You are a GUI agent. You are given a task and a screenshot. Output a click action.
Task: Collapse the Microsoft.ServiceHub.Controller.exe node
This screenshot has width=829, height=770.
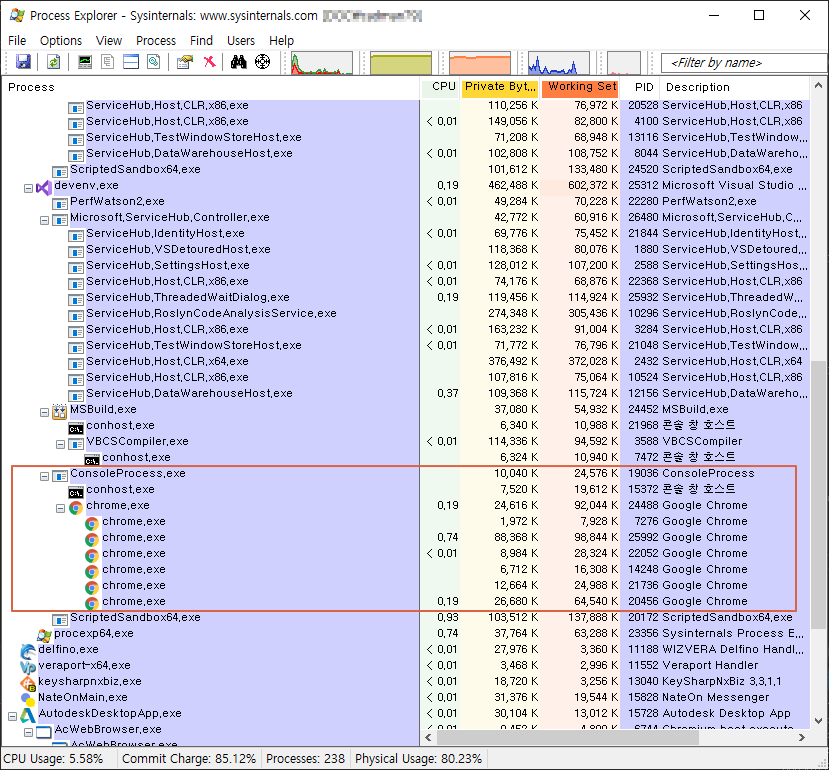(45, 221)
